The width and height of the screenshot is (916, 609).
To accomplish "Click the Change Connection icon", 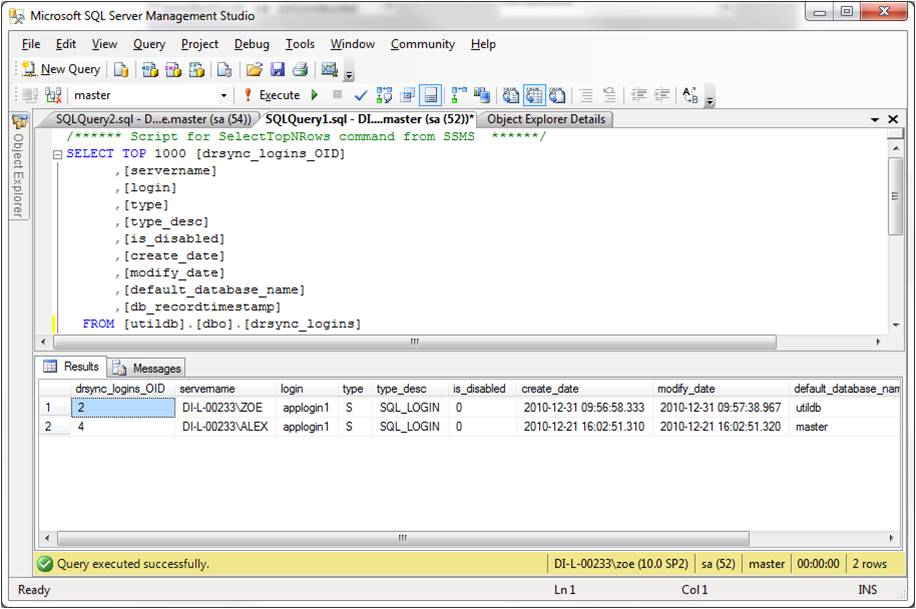I will (x=53, y=95).
